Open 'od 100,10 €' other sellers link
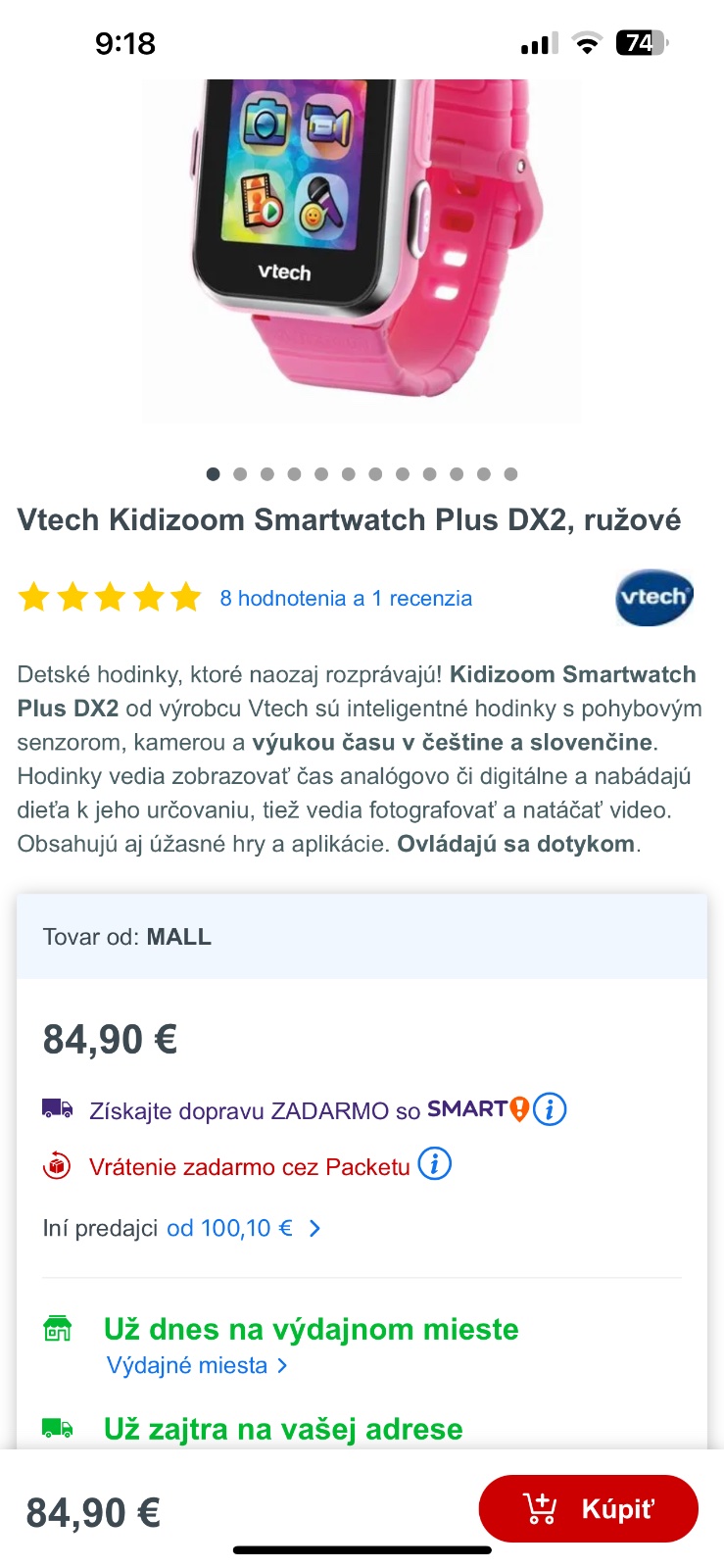The width and height of the screenshot is (724, 1568). pos(229,1228)
